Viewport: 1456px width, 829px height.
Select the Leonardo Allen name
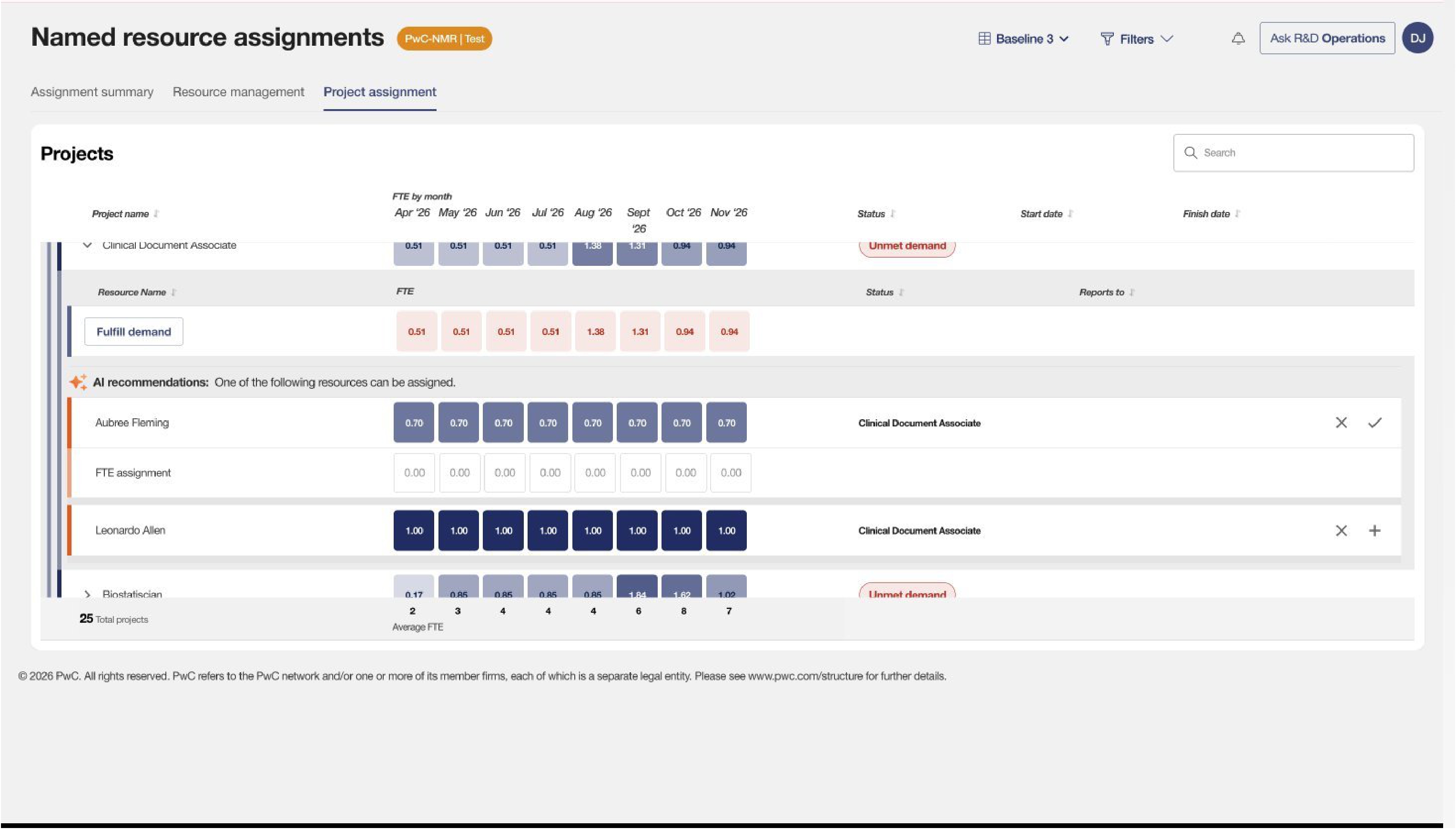tap(131, 531)
